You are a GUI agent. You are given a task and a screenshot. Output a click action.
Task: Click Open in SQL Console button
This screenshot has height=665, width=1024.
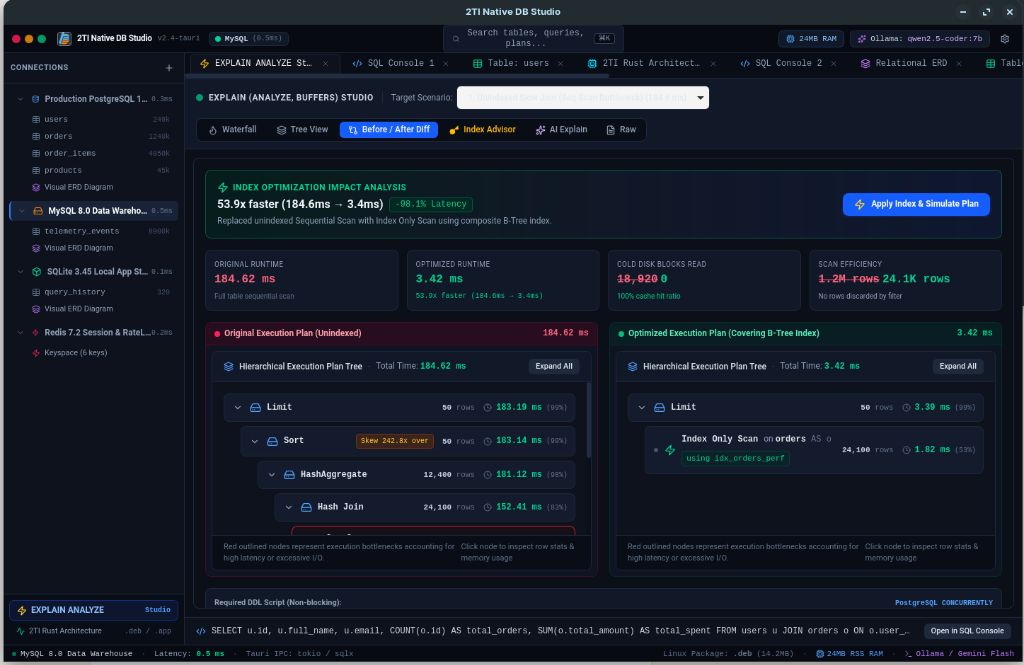[967, 631]
